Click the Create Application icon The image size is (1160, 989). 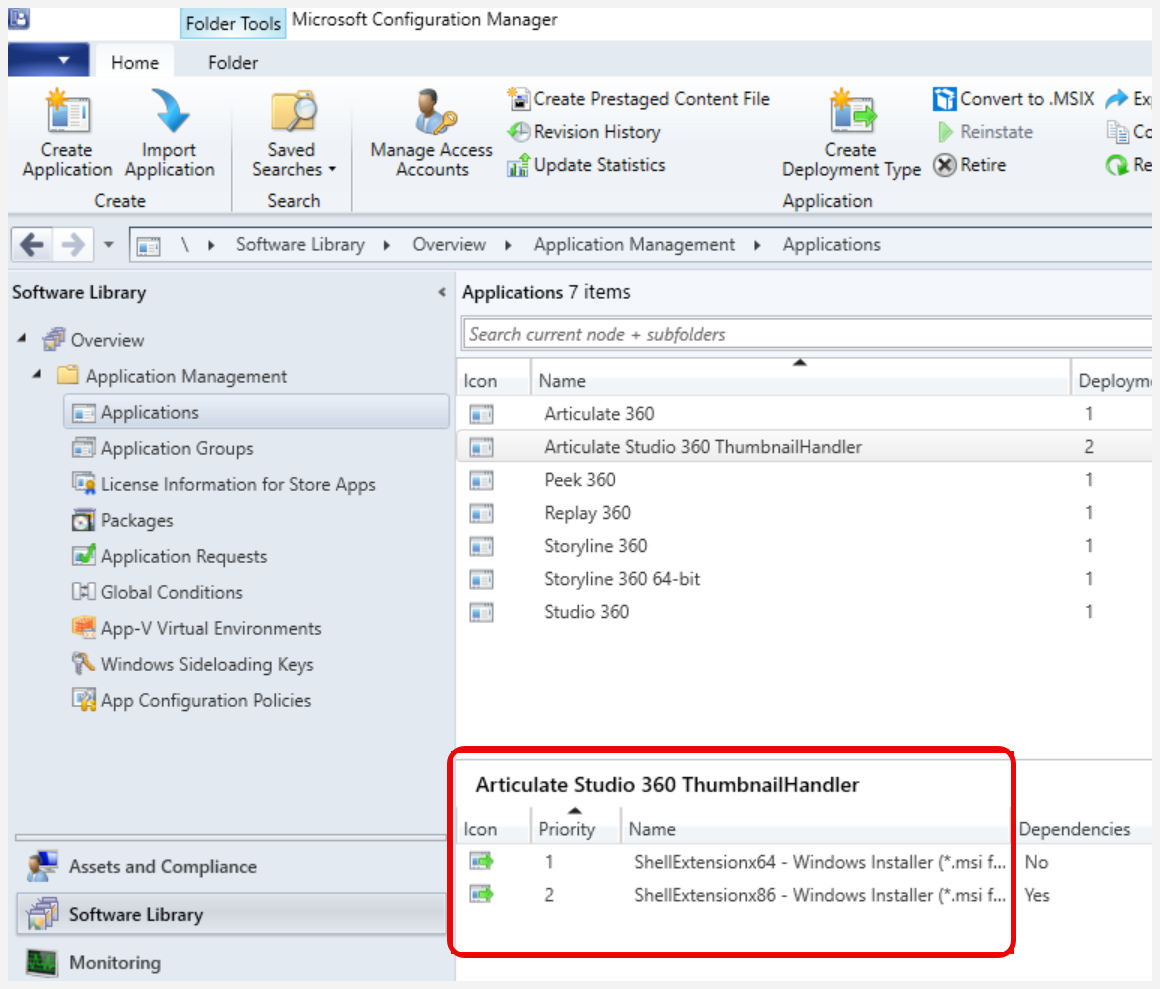click(67, 112)
